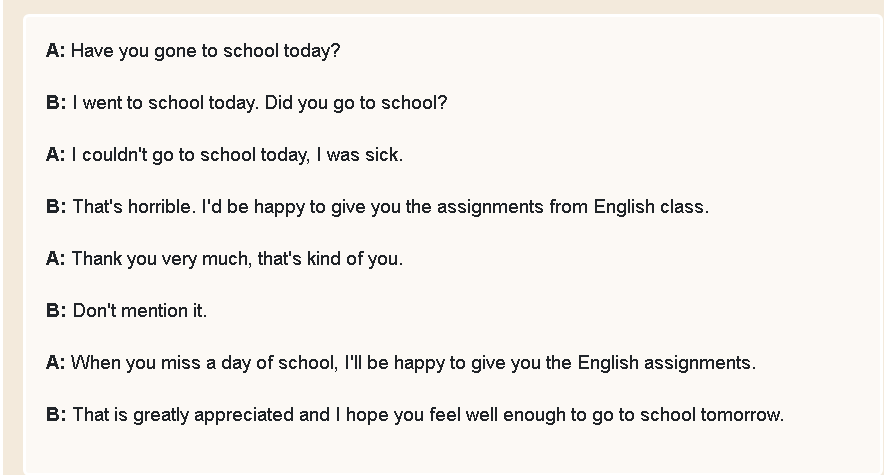
Task: Click the speaker label A on the first line
Action: click(55, 51)
